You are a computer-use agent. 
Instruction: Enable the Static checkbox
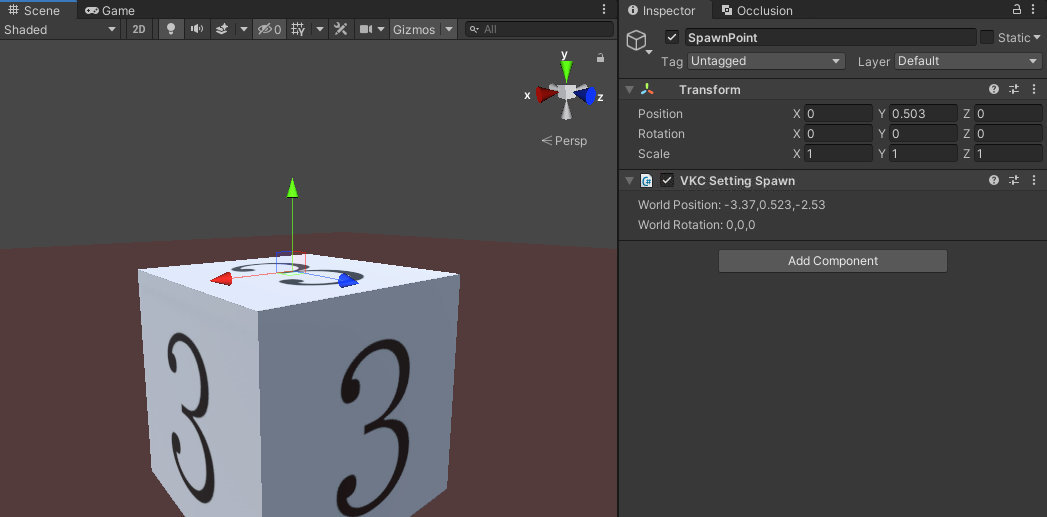tap(987, 37)
